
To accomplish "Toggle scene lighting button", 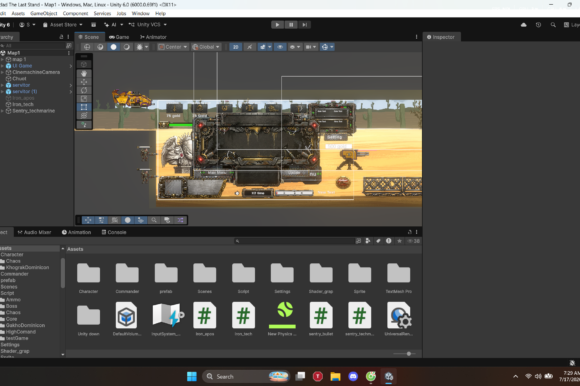I will tap(250, 47).
